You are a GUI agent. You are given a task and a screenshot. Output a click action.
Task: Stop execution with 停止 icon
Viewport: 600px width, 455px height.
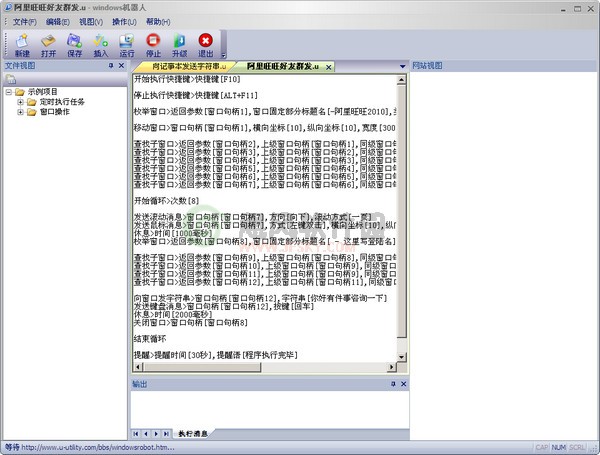153,45
